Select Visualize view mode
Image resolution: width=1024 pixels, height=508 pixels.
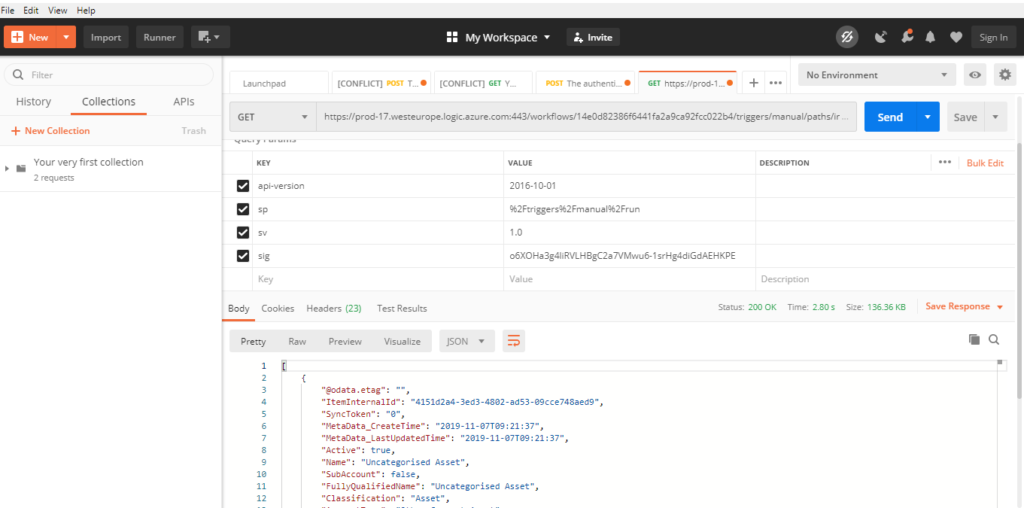[x=402, y=341]
